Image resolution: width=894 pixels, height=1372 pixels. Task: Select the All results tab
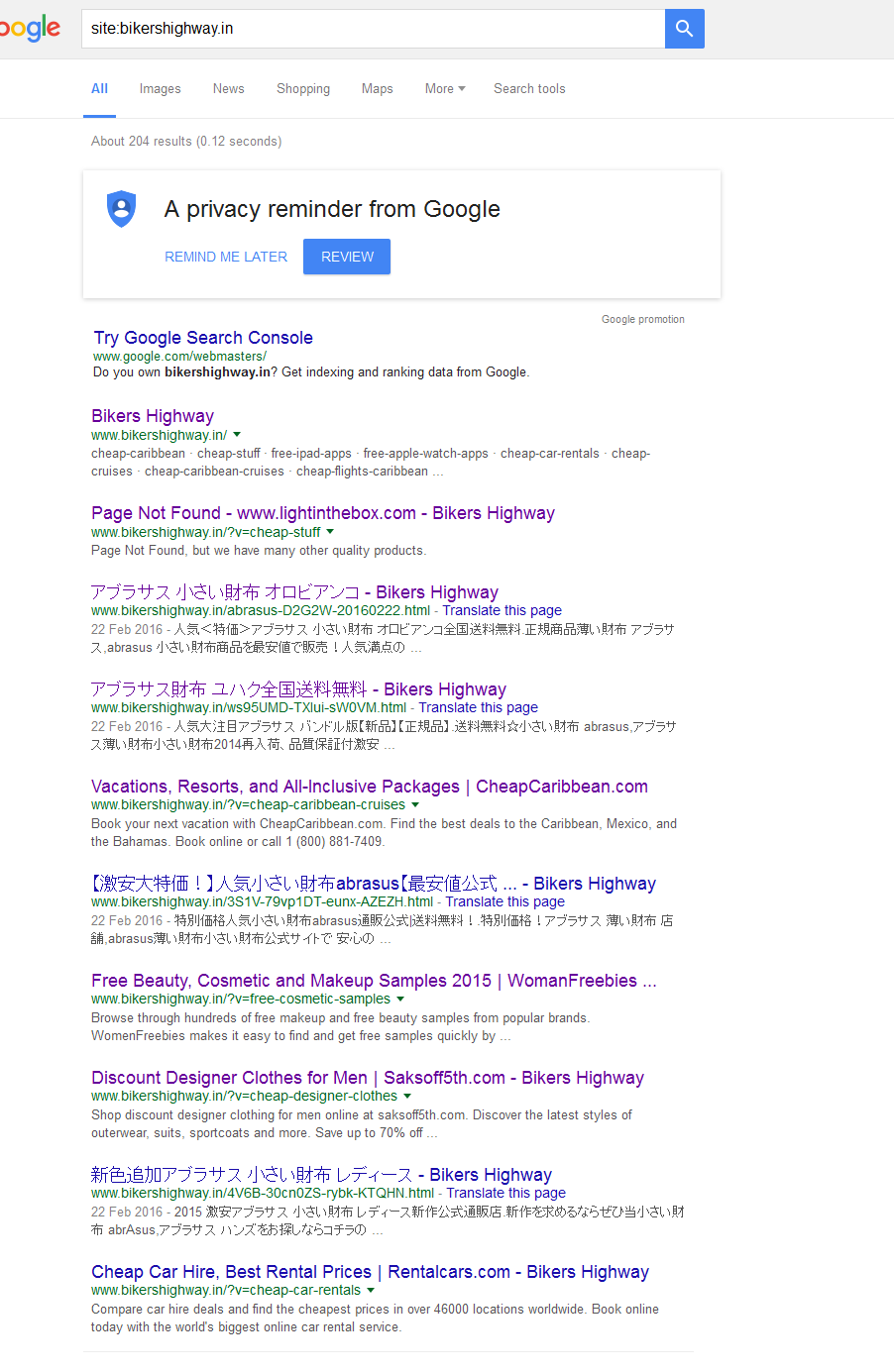tap(99, 89)
